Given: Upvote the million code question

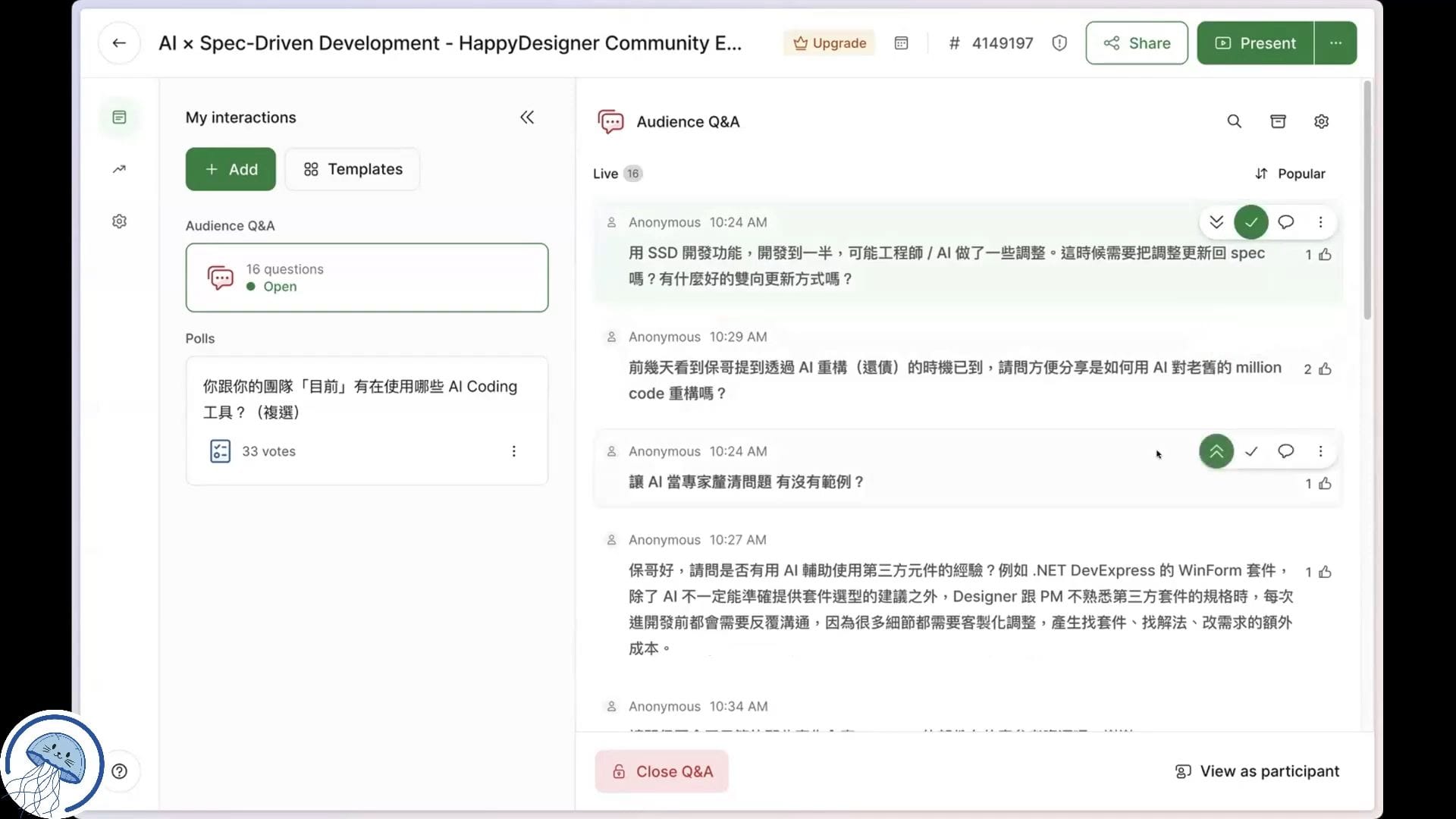Looking at the screenshot, I should (x=1325, y=369).
